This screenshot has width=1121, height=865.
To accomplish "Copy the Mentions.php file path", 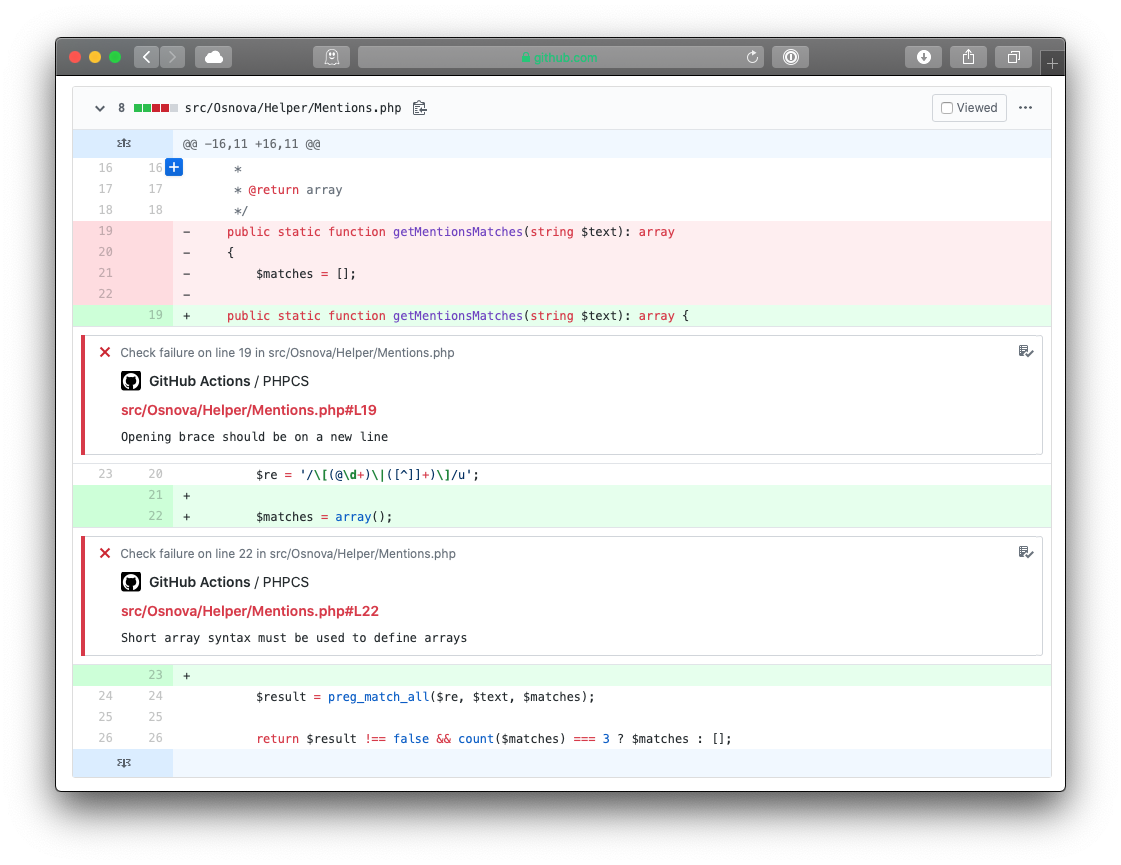I will (x=420, y=108).
